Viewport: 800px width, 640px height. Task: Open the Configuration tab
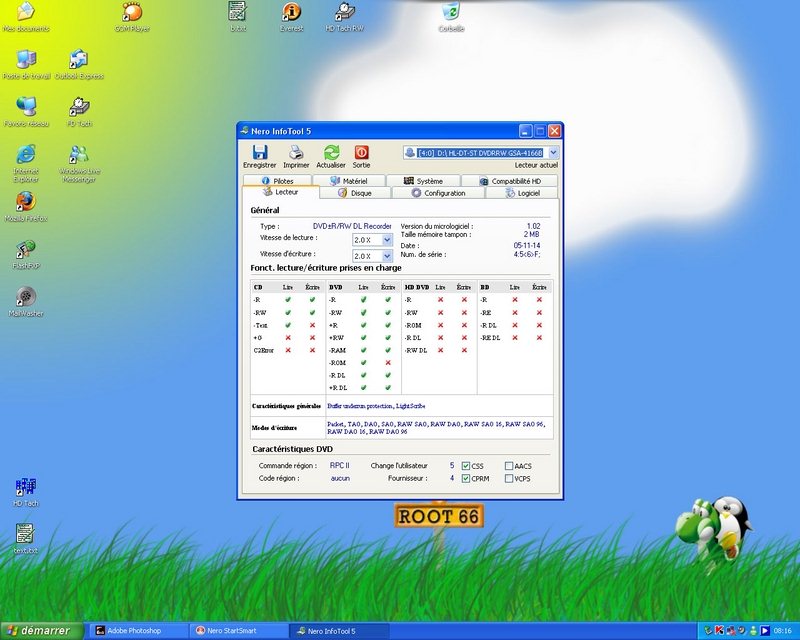coord(438,193)
